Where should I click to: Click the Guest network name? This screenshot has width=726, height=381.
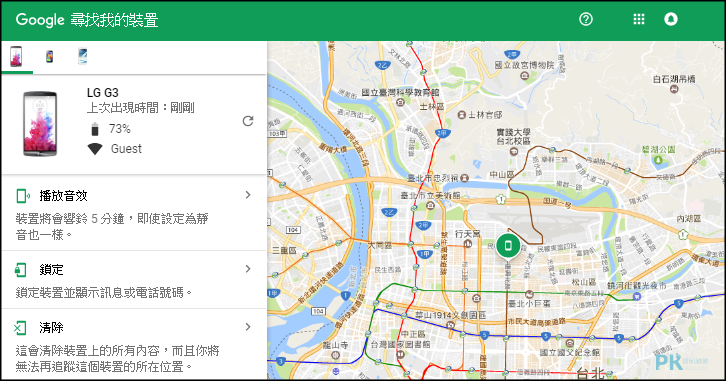point(126,149)
